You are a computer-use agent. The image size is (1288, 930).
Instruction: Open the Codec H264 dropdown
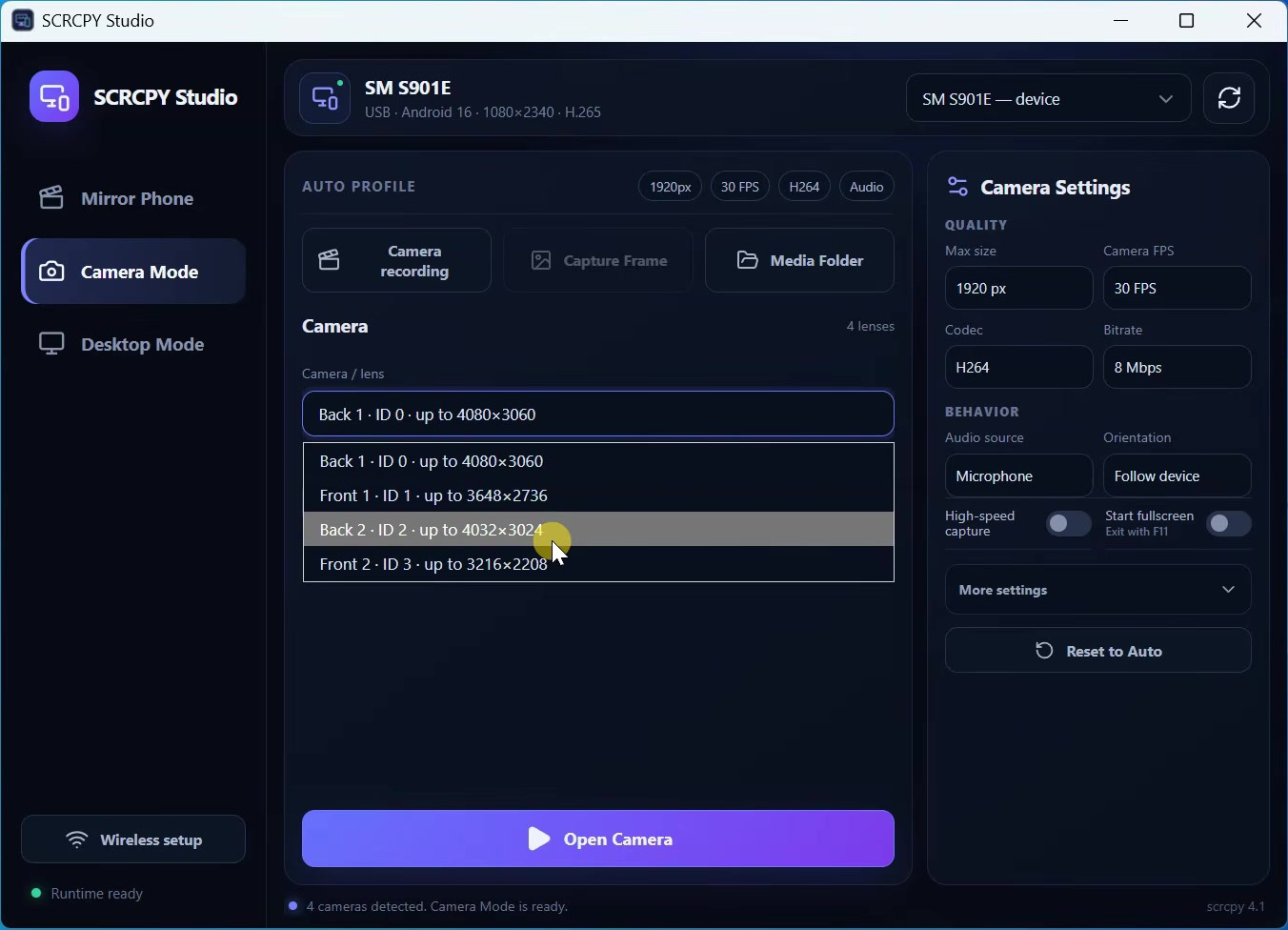[x=1018, y=367]
